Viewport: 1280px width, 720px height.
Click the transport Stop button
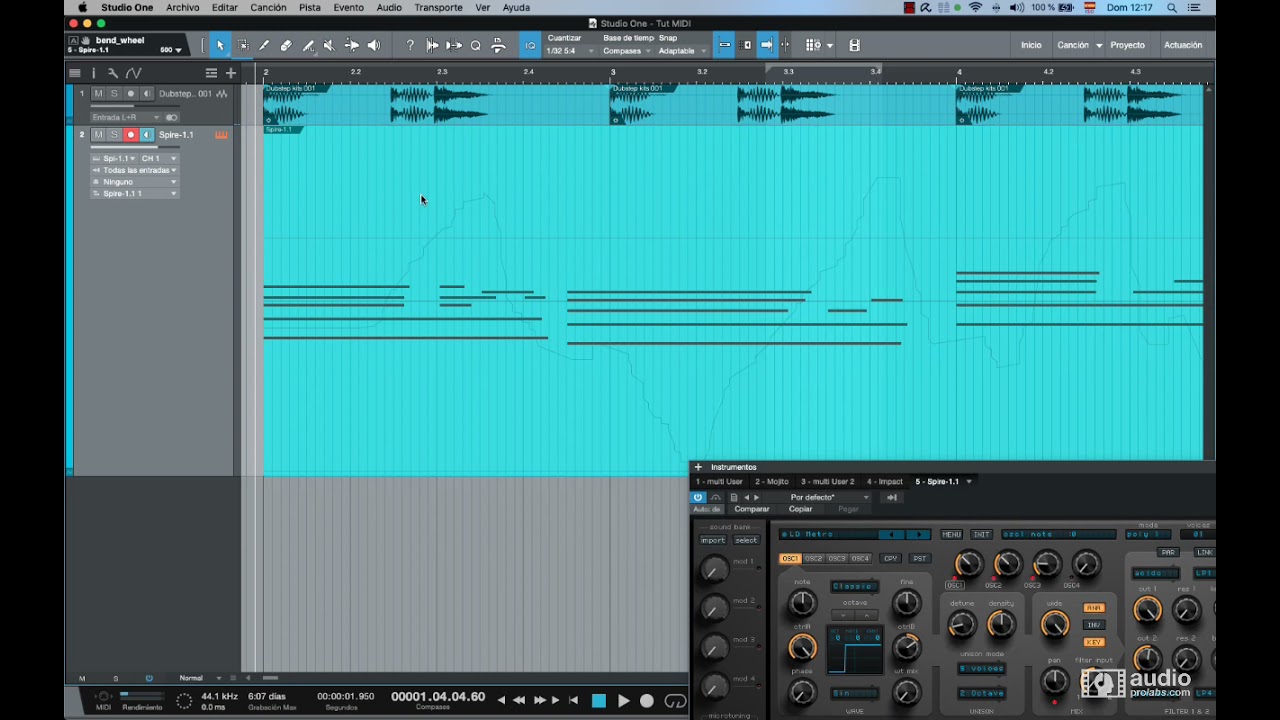(599, 701)
